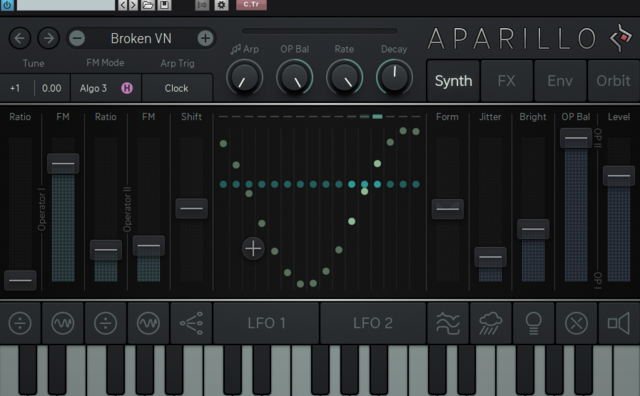
Task: Click the Shift slider handle
Action: [x=191, y=208]
